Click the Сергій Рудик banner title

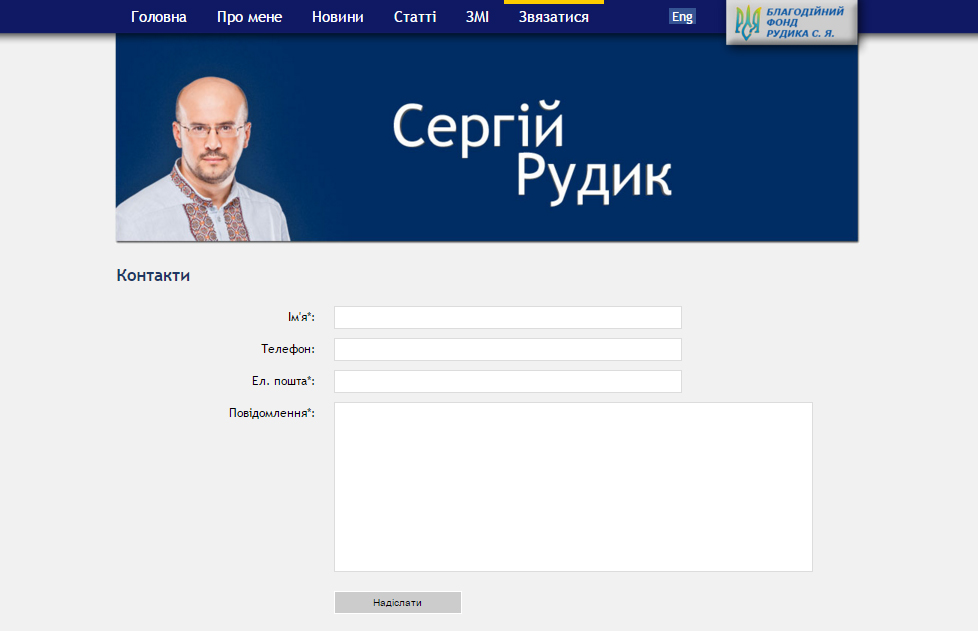coord(530,151)
